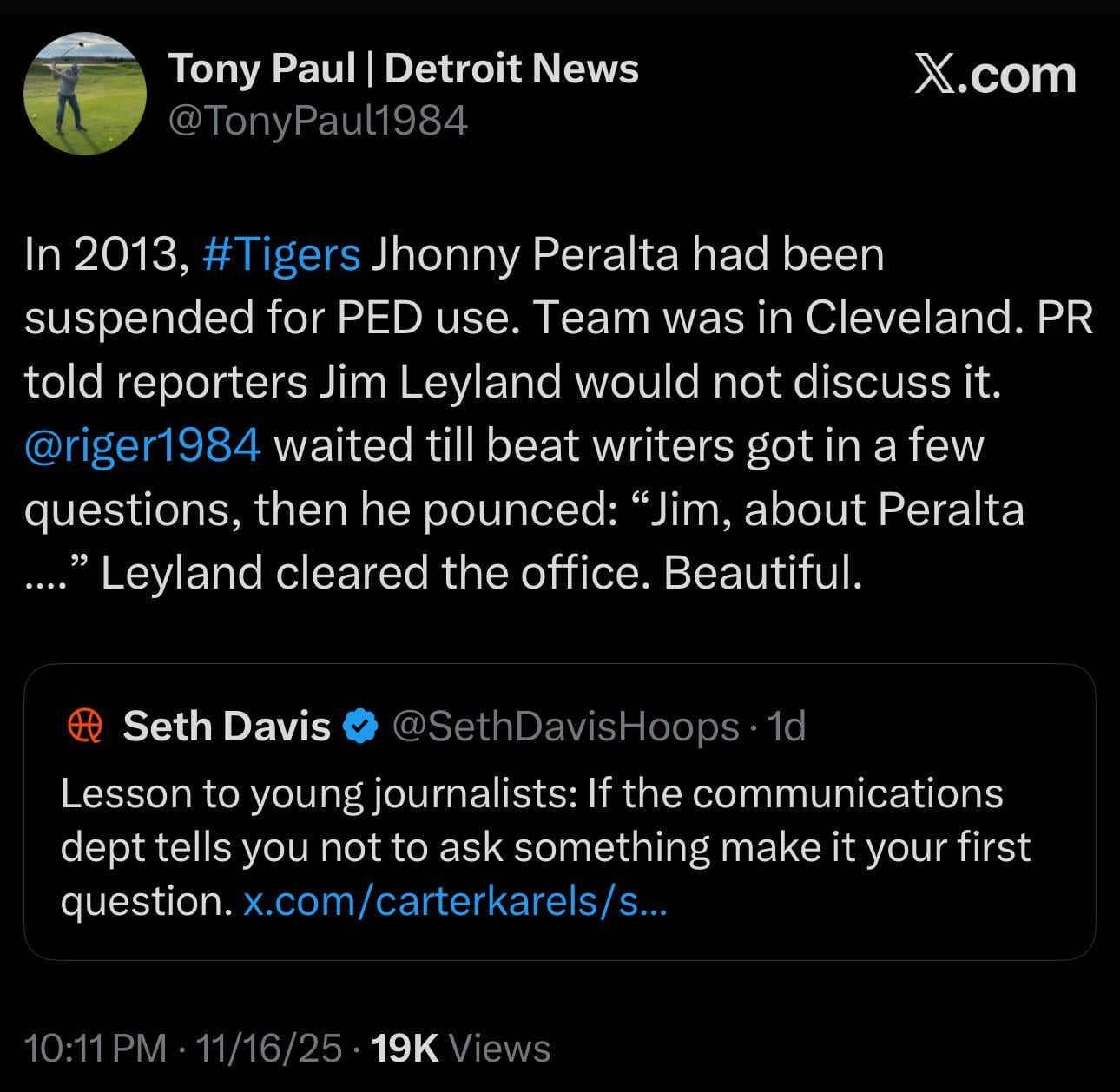Click the 10:11 PM post time
Image resolution: width=1120 pixels, height=1092 pixels.
pos(96,1049)
